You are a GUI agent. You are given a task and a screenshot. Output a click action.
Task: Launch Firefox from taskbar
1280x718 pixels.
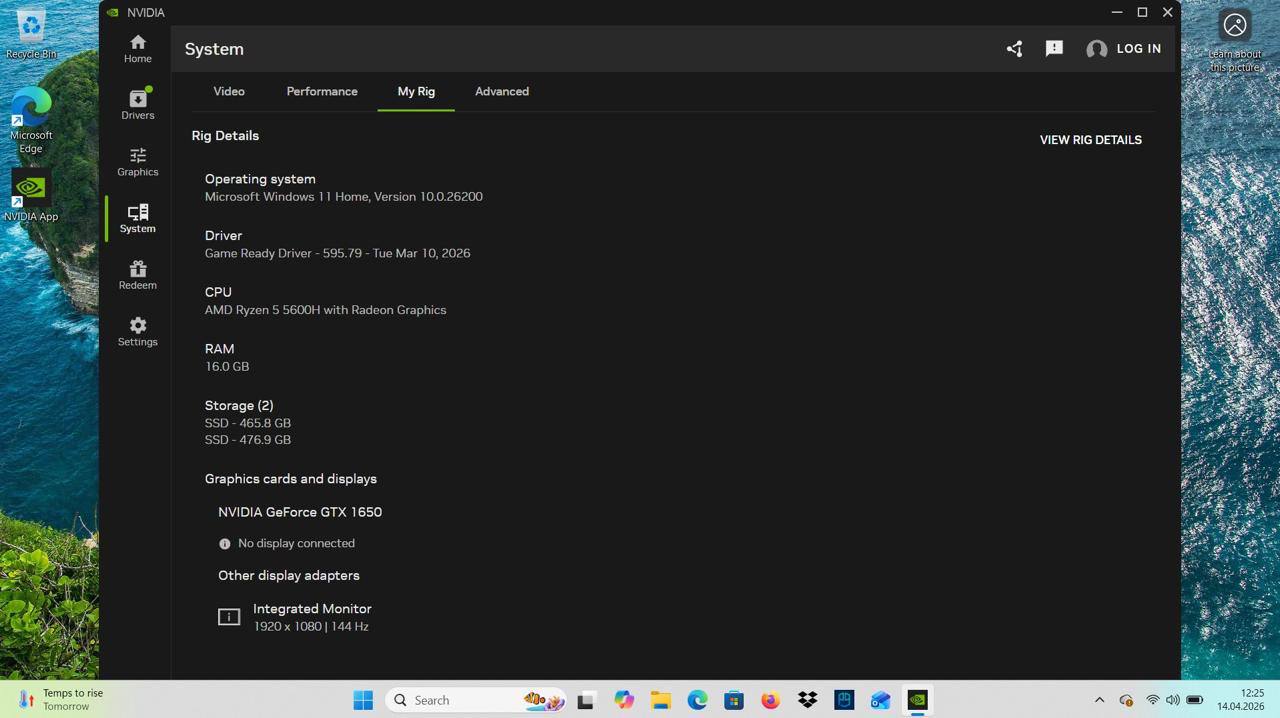click(770, 700)
